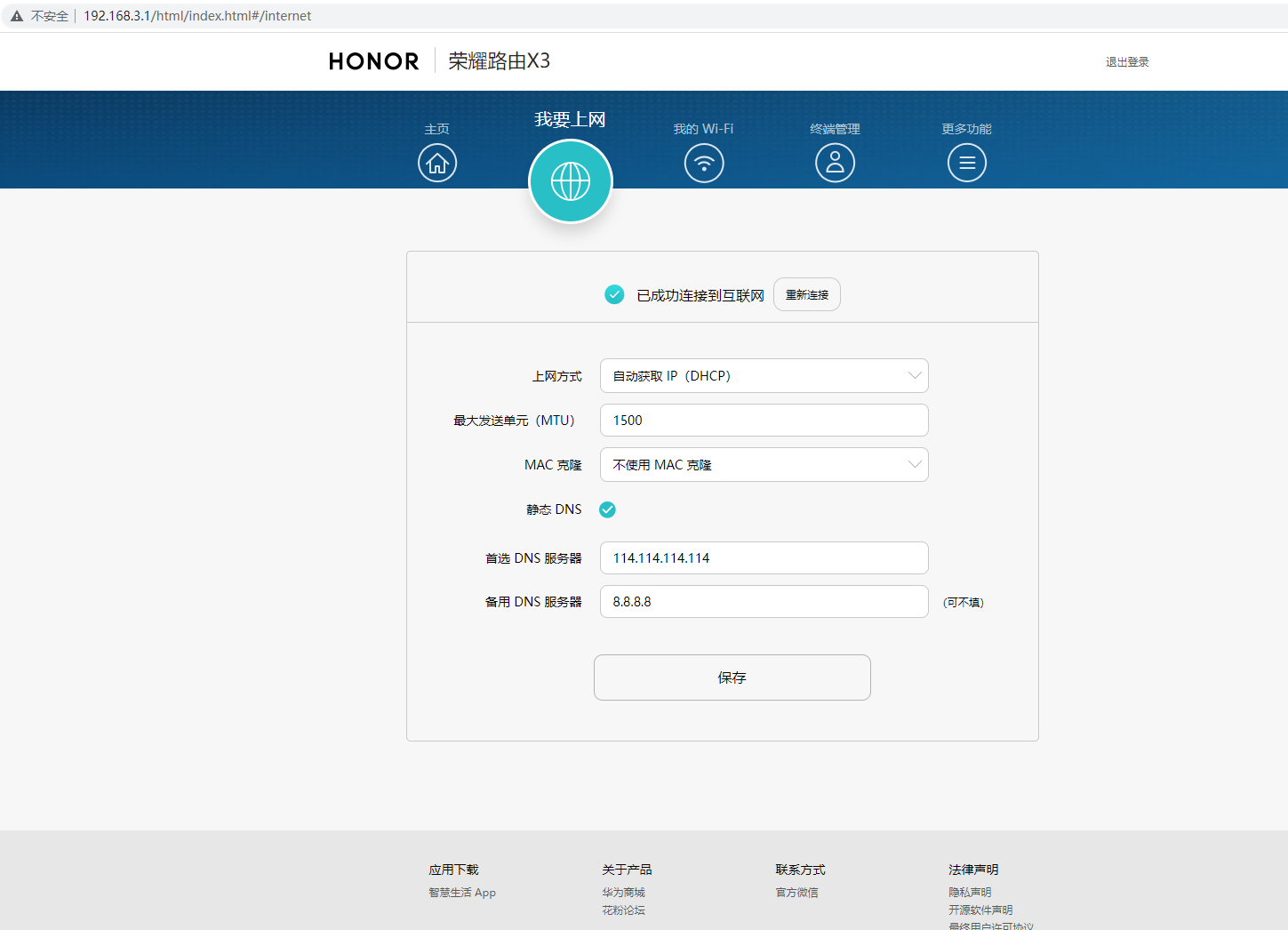Toggle the static DNS checkbox

(x=607, y=509)
